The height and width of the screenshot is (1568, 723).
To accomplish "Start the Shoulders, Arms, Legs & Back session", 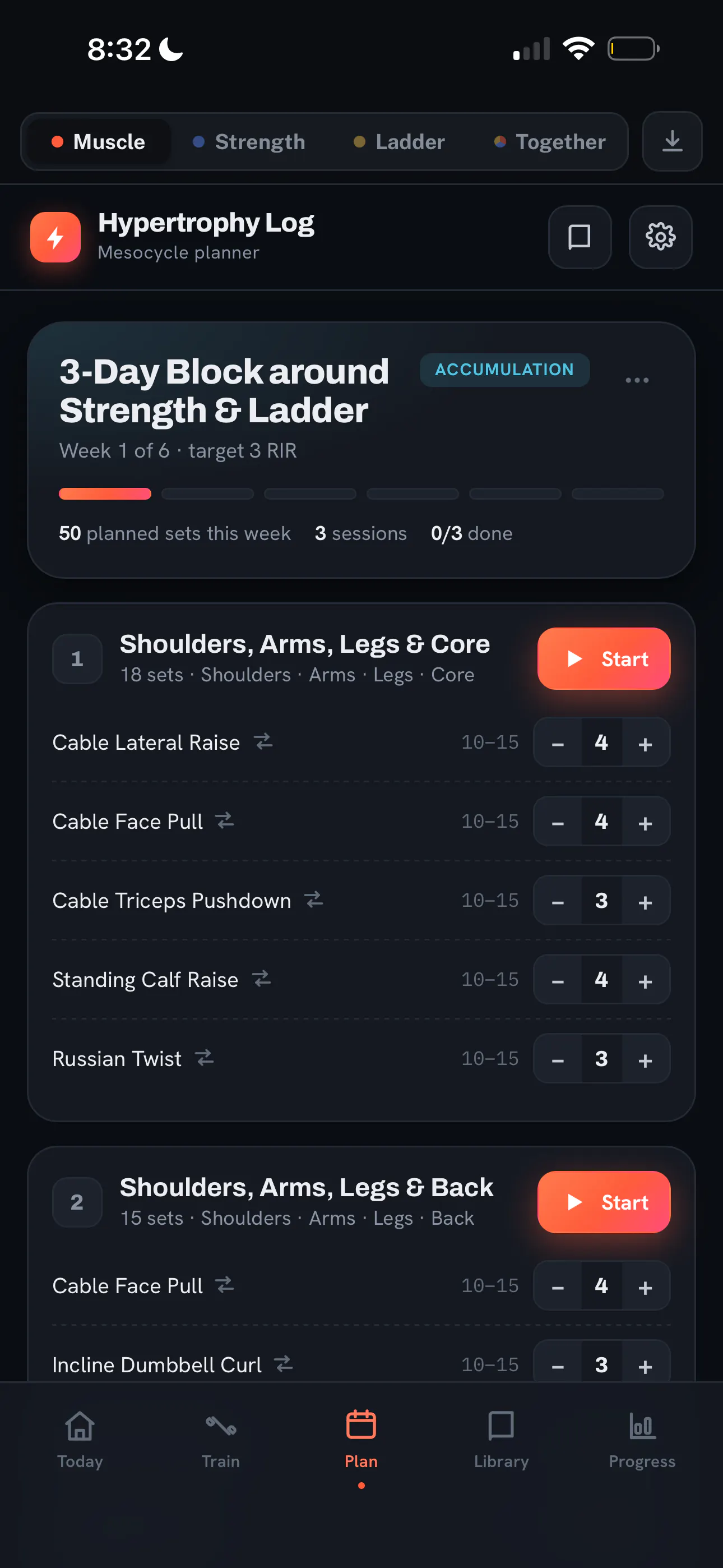I will coord(604,1202).
